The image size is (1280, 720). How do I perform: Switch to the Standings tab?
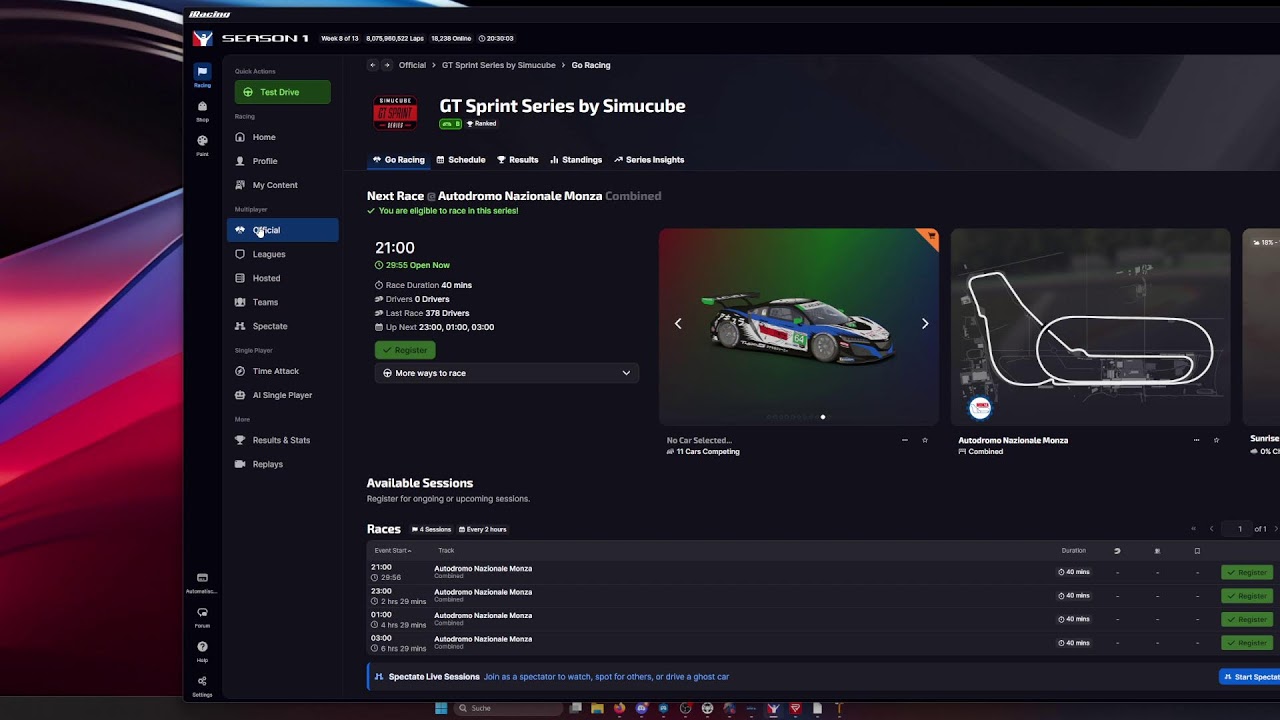pos(576,160)
